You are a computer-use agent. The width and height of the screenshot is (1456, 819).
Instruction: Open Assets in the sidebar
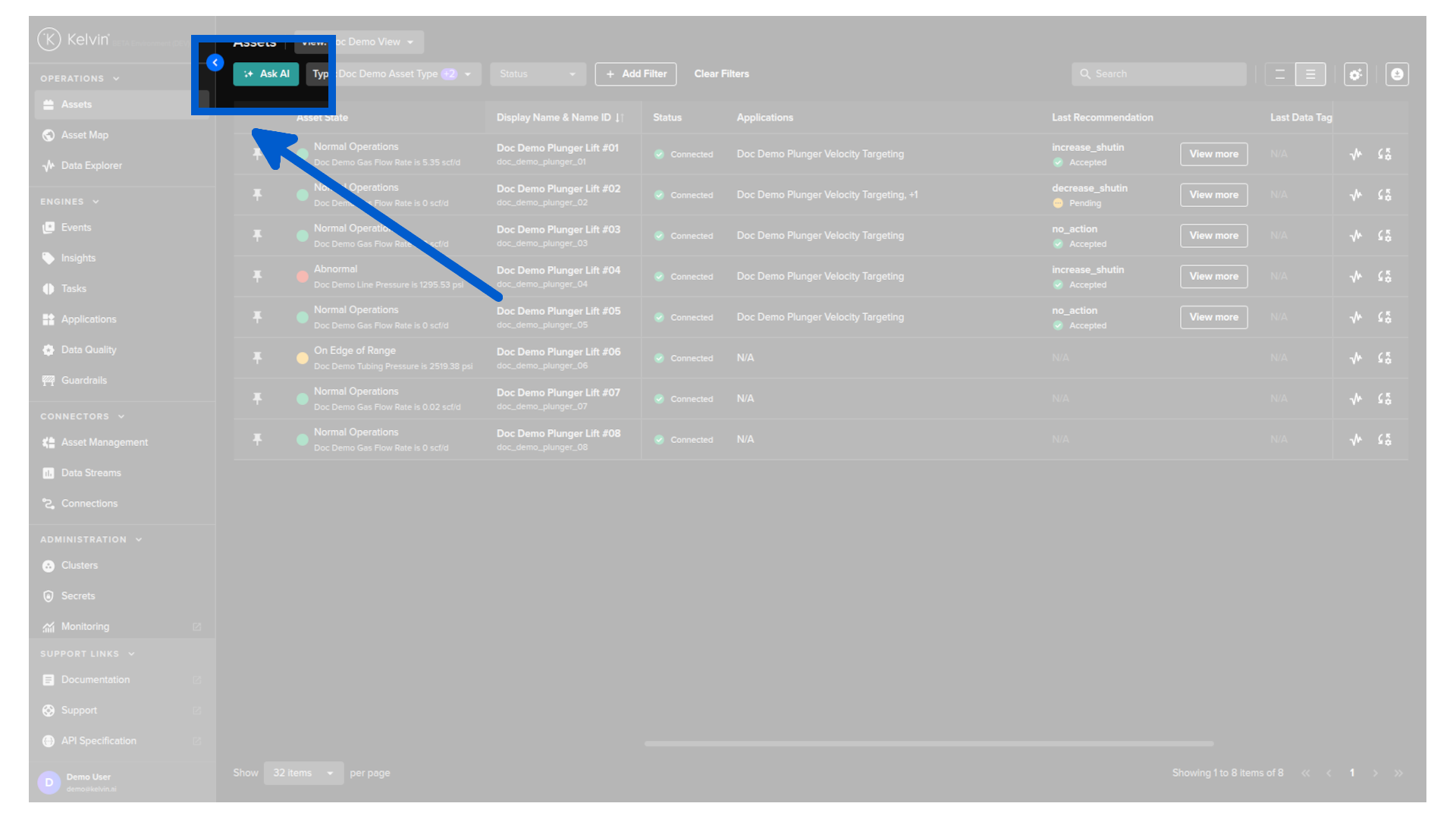121,105
